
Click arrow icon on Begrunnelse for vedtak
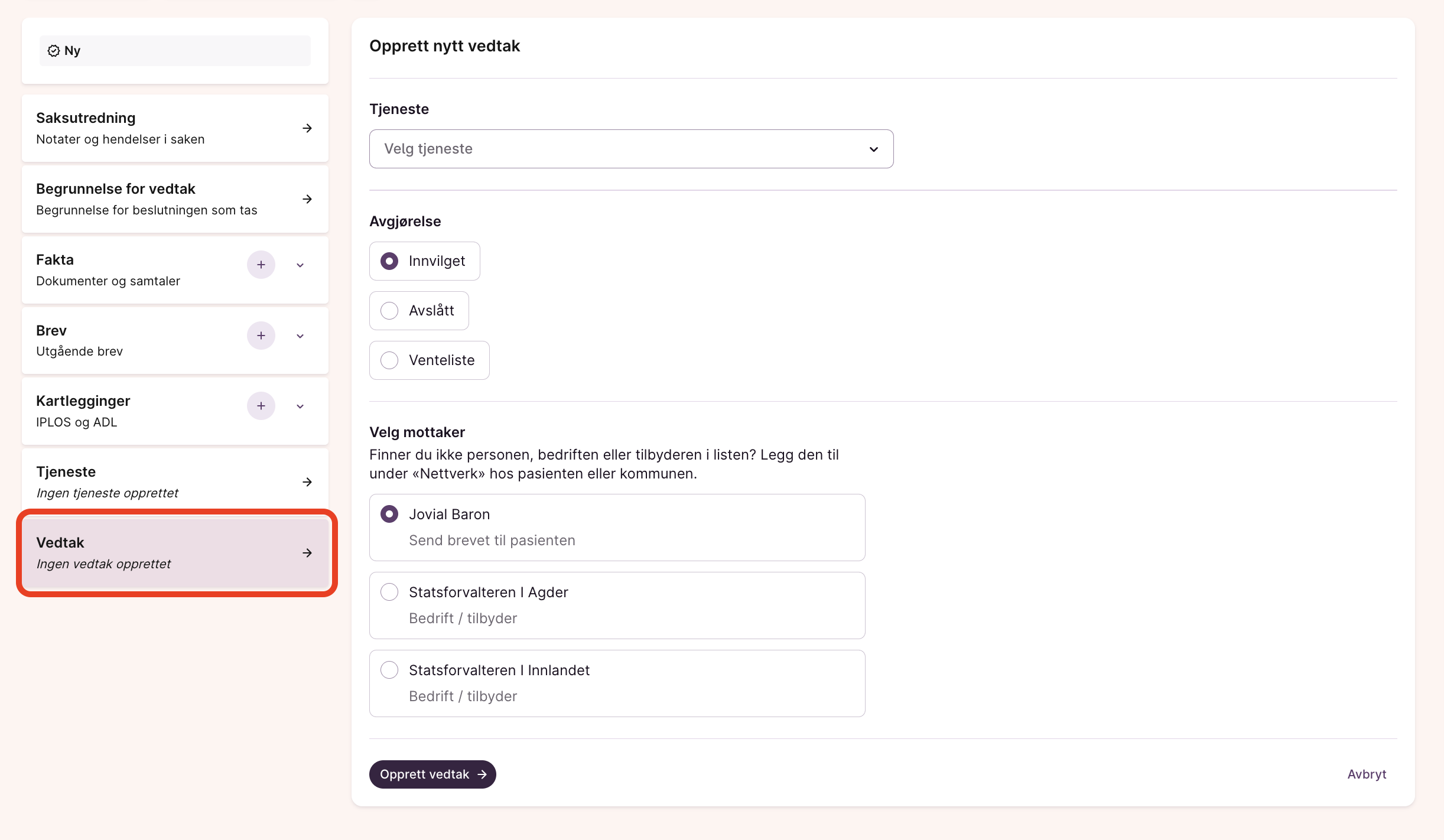(307, 199)
